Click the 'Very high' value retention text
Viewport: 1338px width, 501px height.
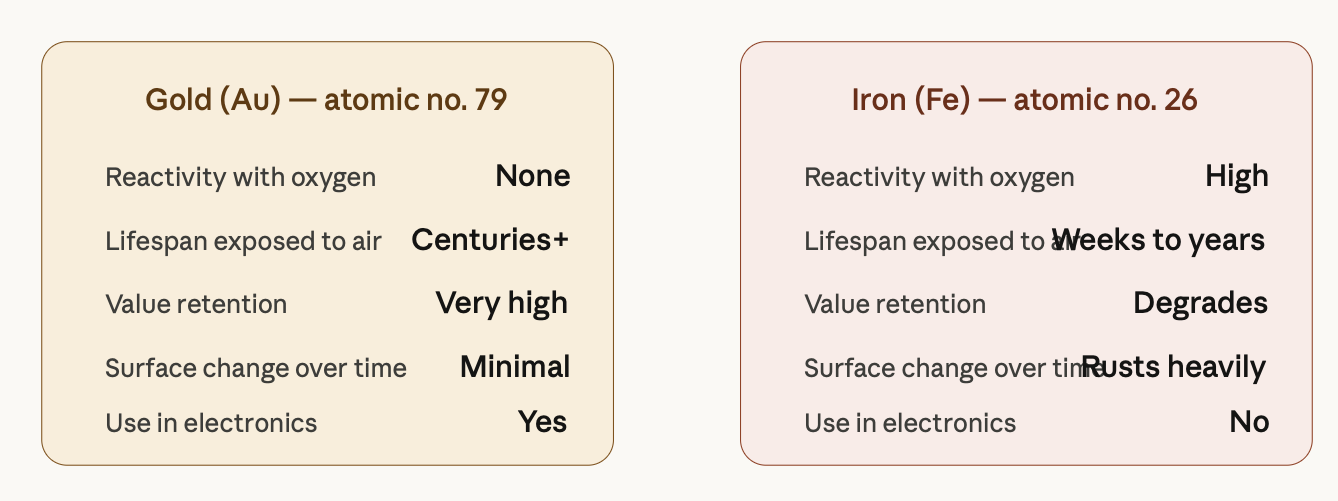coord(502,304)
